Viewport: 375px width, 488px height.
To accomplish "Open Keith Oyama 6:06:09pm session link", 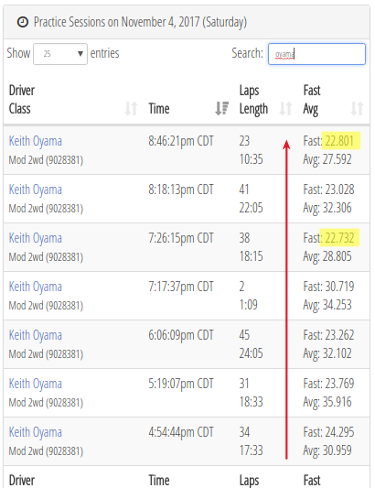I will (35, 335).
